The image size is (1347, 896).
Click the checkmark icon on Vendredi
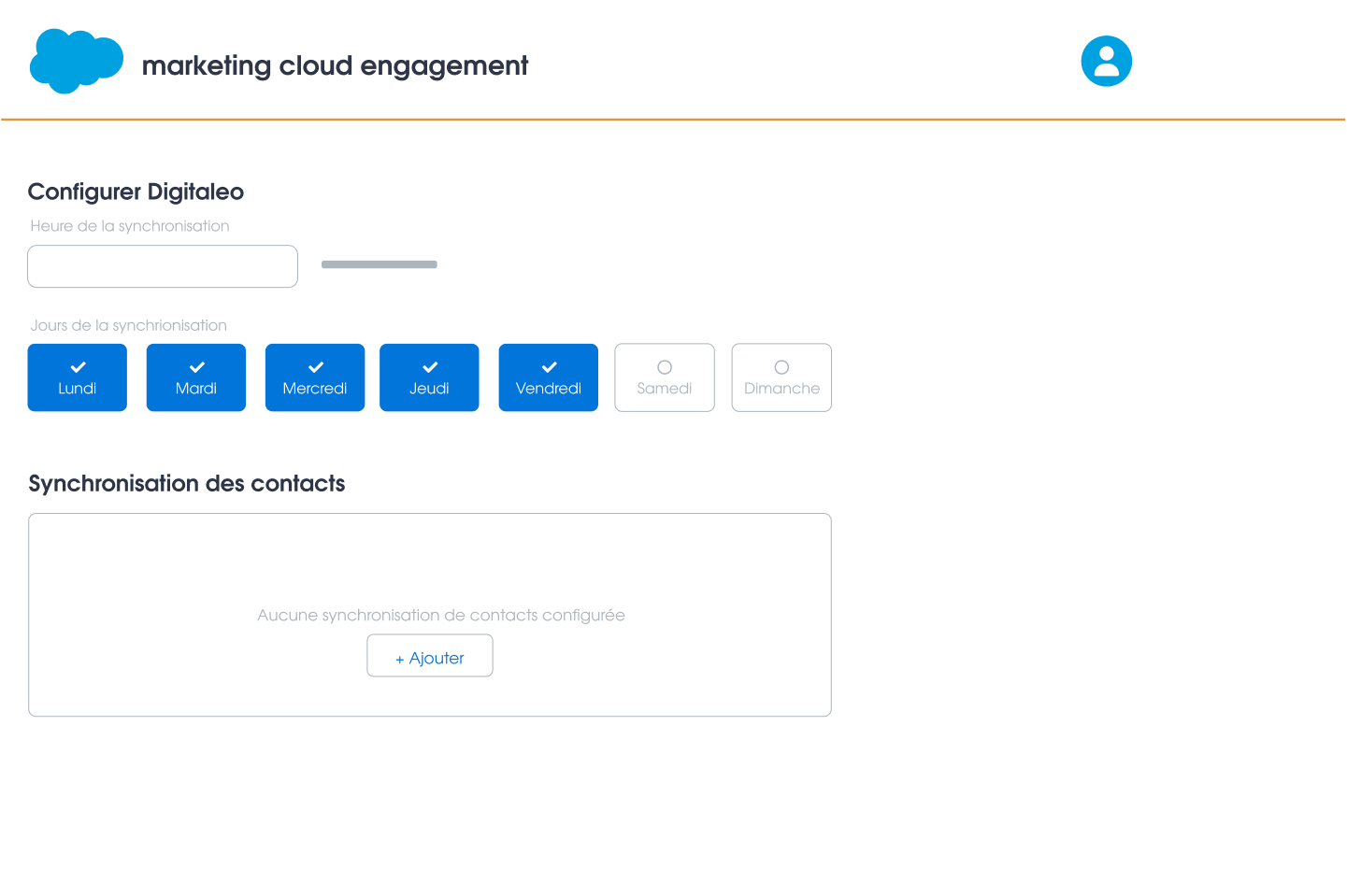click(548, 366)
